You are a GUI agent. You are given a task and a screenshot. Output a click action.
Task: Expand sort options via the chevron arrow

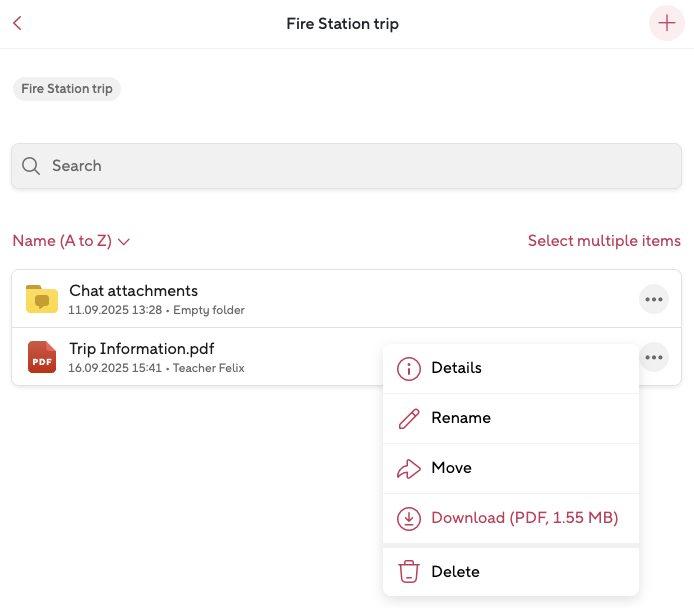124,242
